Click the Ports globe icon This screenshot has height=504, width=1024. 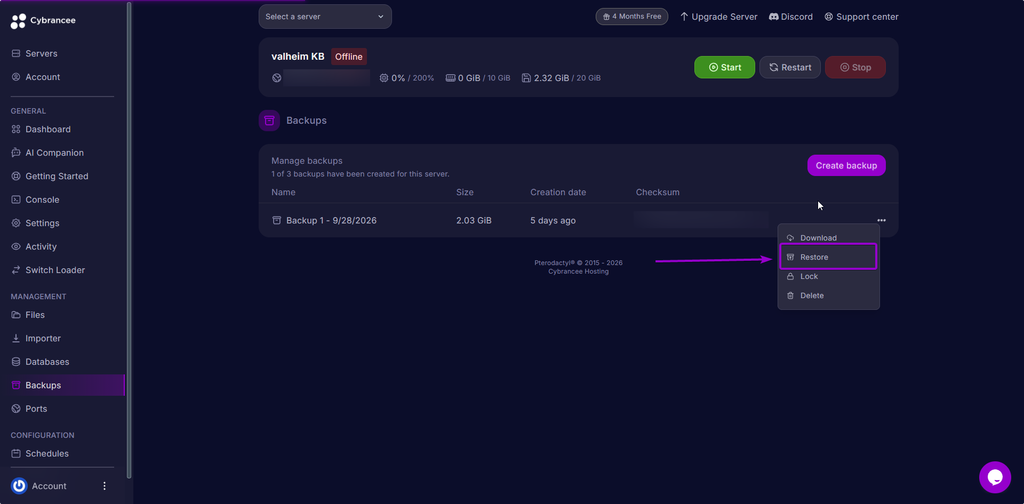point(16,409)
